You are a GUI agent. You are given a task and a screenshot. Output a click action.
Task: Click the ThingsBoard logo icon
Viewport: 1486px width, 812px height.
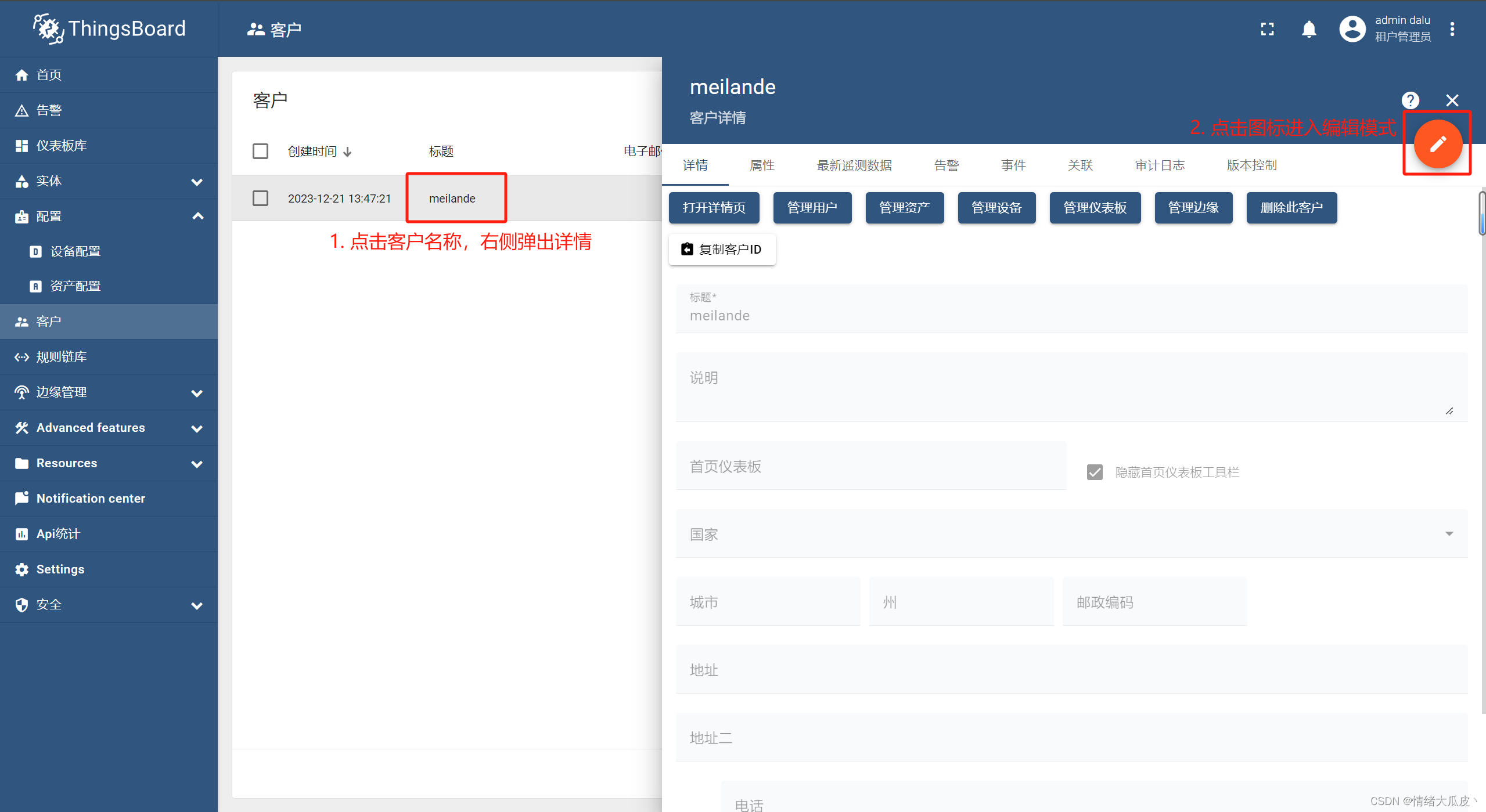(x=44, y=28)
